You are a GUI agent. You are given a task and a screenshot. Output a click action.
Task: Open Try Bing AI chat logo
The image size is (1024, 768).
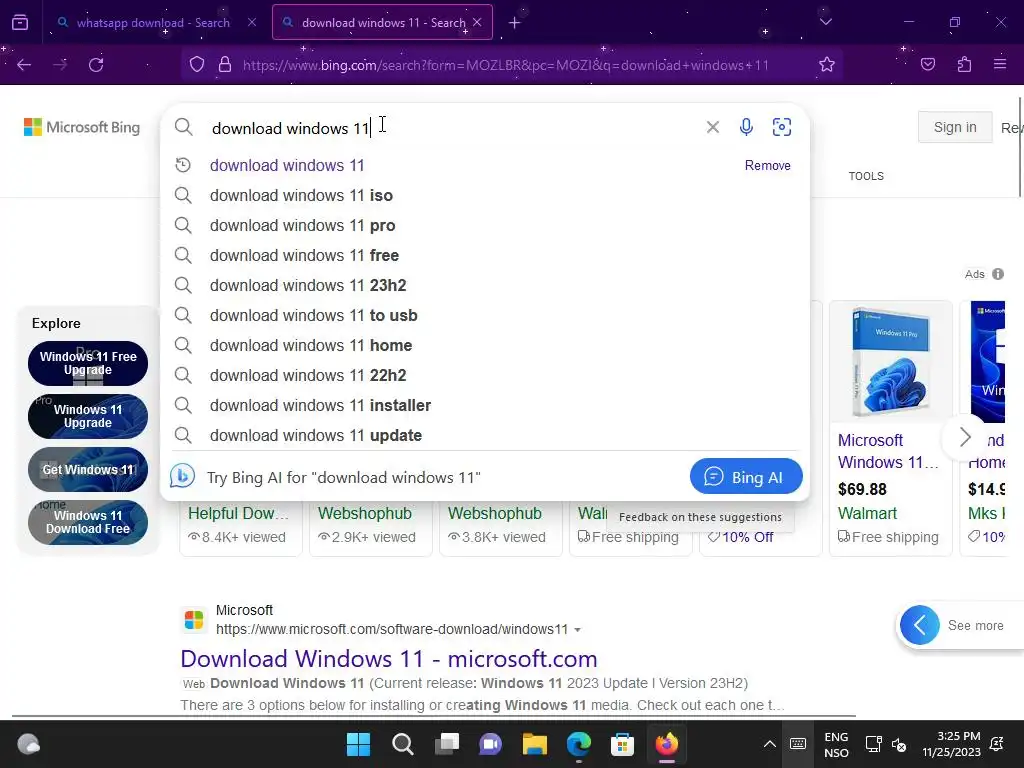pyautogui.click(x=182, y=476)
